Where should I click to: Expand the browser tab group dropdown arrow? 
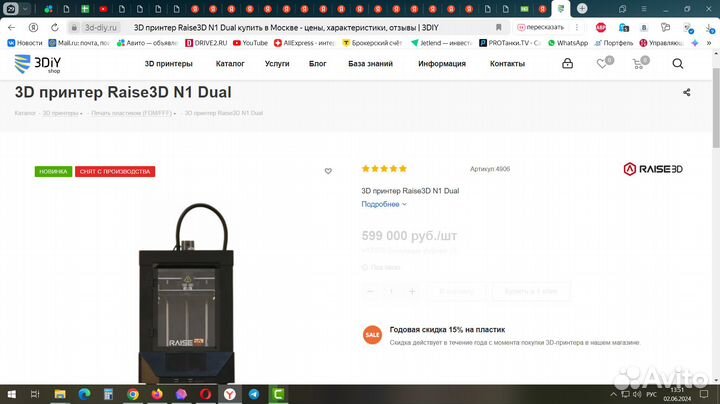tap(25, 9)
